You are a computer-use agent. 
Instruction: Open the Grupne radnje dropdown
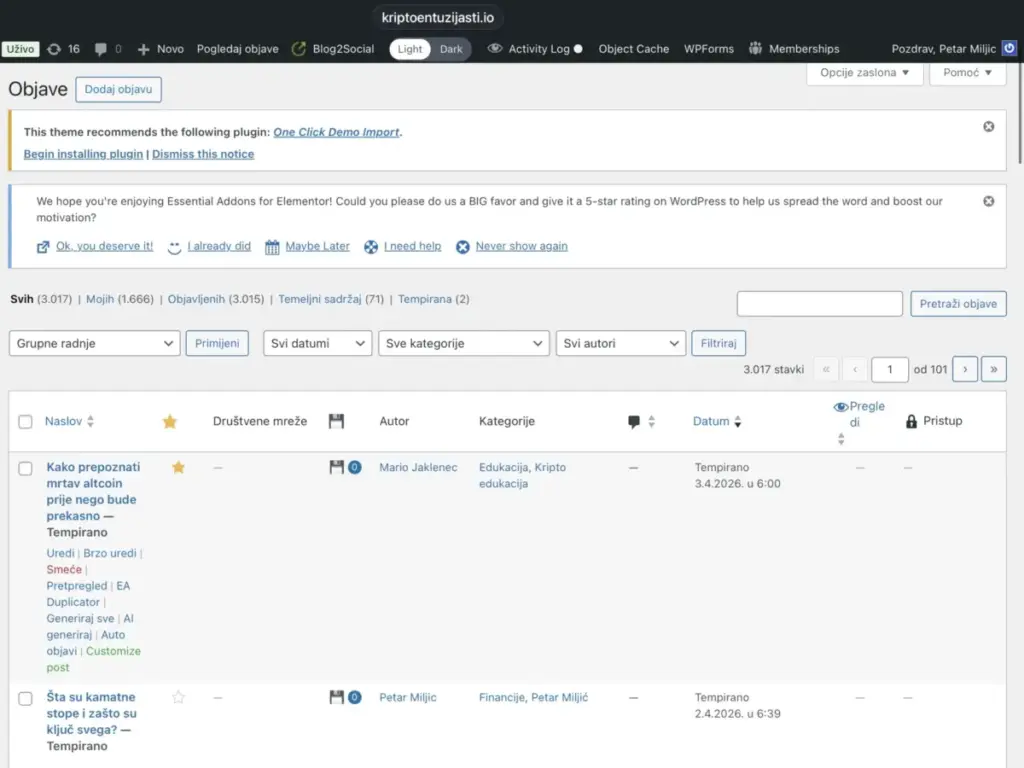pyautogui.click(x=94, y=343)
